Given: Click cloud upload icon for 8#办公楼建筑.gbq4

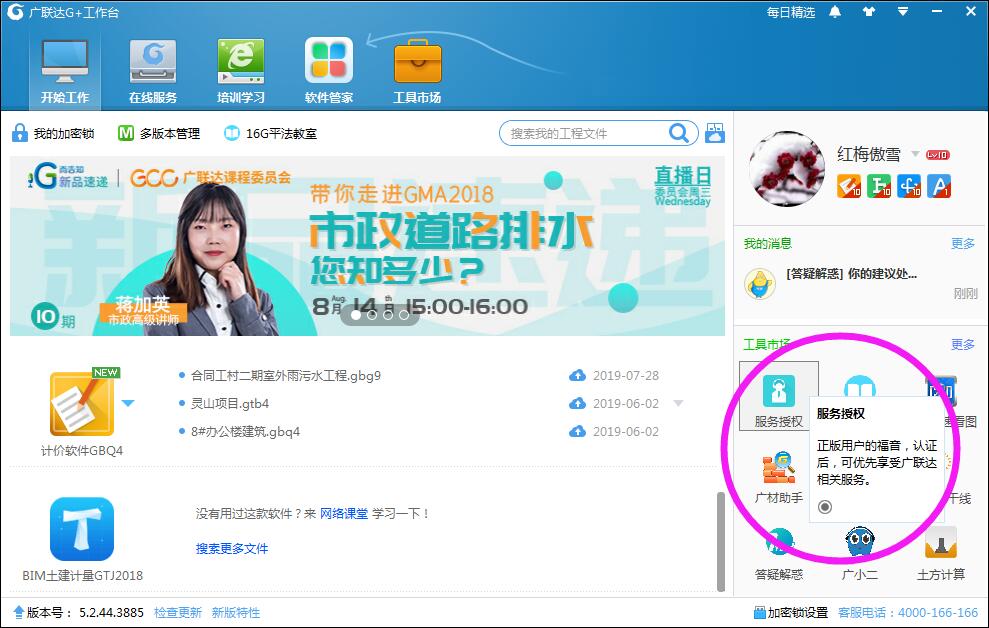Looking at the screenshot, I should click(x=577, y=431).
